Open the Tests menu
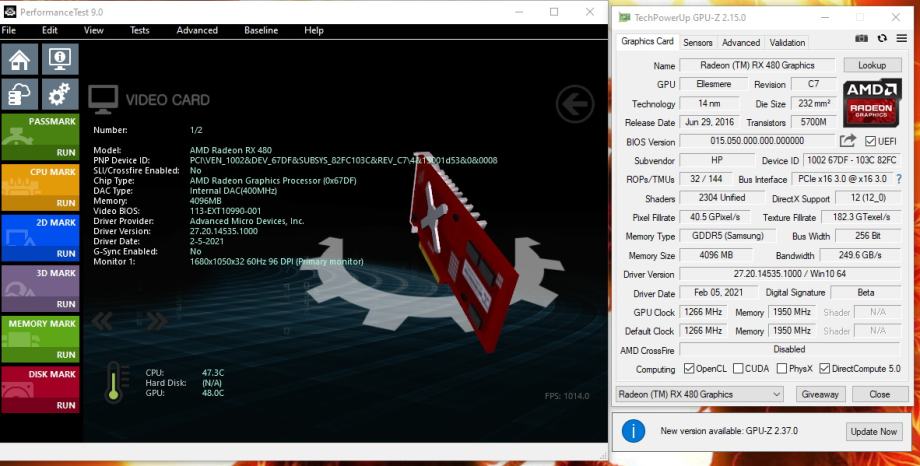920x466 pixels. pyautogui.click(x=140, y=31)
